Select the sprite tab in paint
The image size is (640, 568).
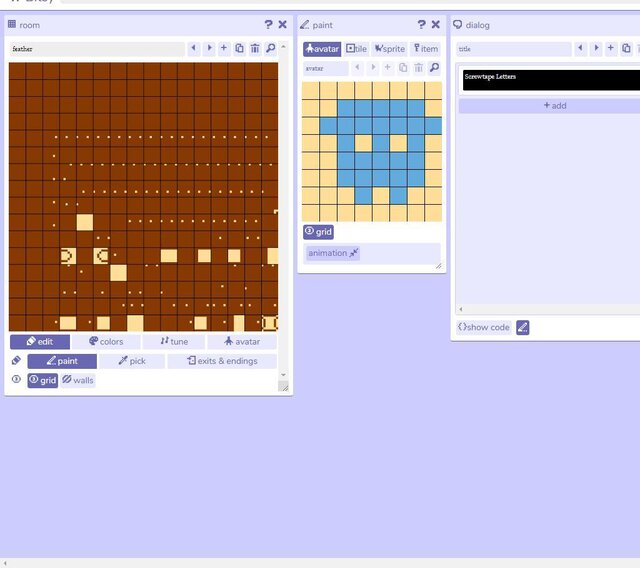390,48
